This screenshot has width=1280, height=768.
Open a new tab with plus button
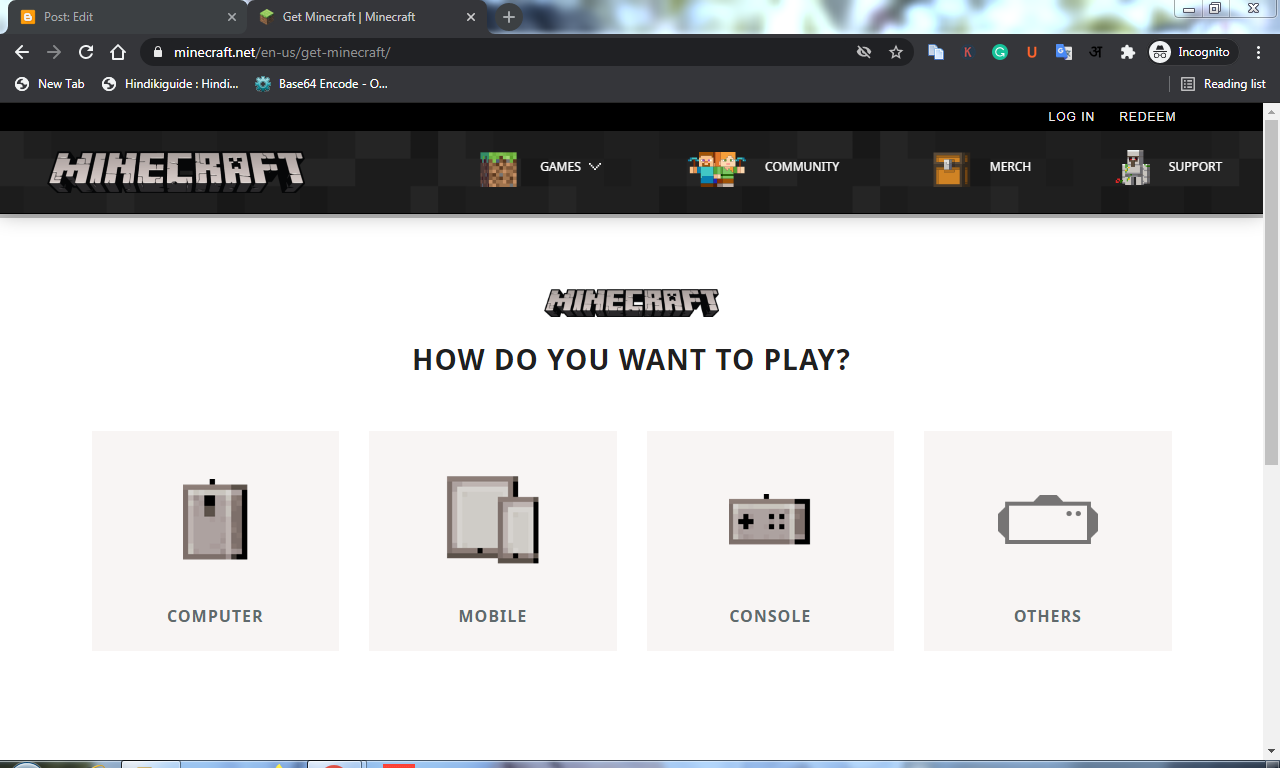point(509,17)
